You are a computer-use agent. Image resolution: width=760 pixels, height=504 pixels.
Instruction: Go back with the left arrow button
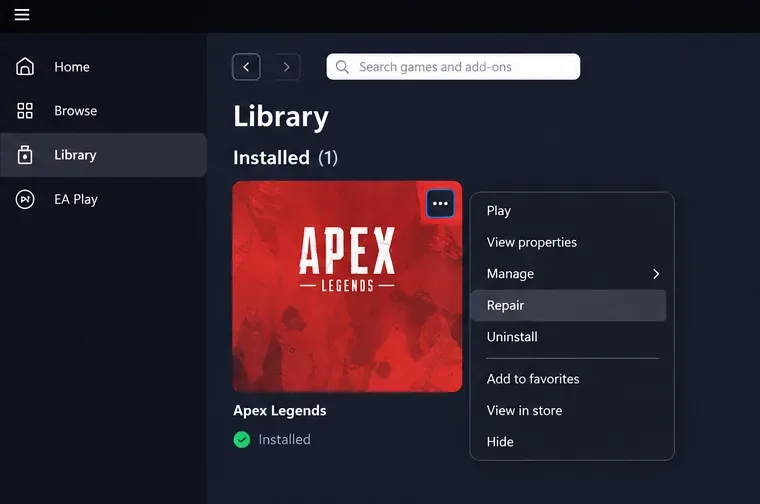tap(246, 67)
